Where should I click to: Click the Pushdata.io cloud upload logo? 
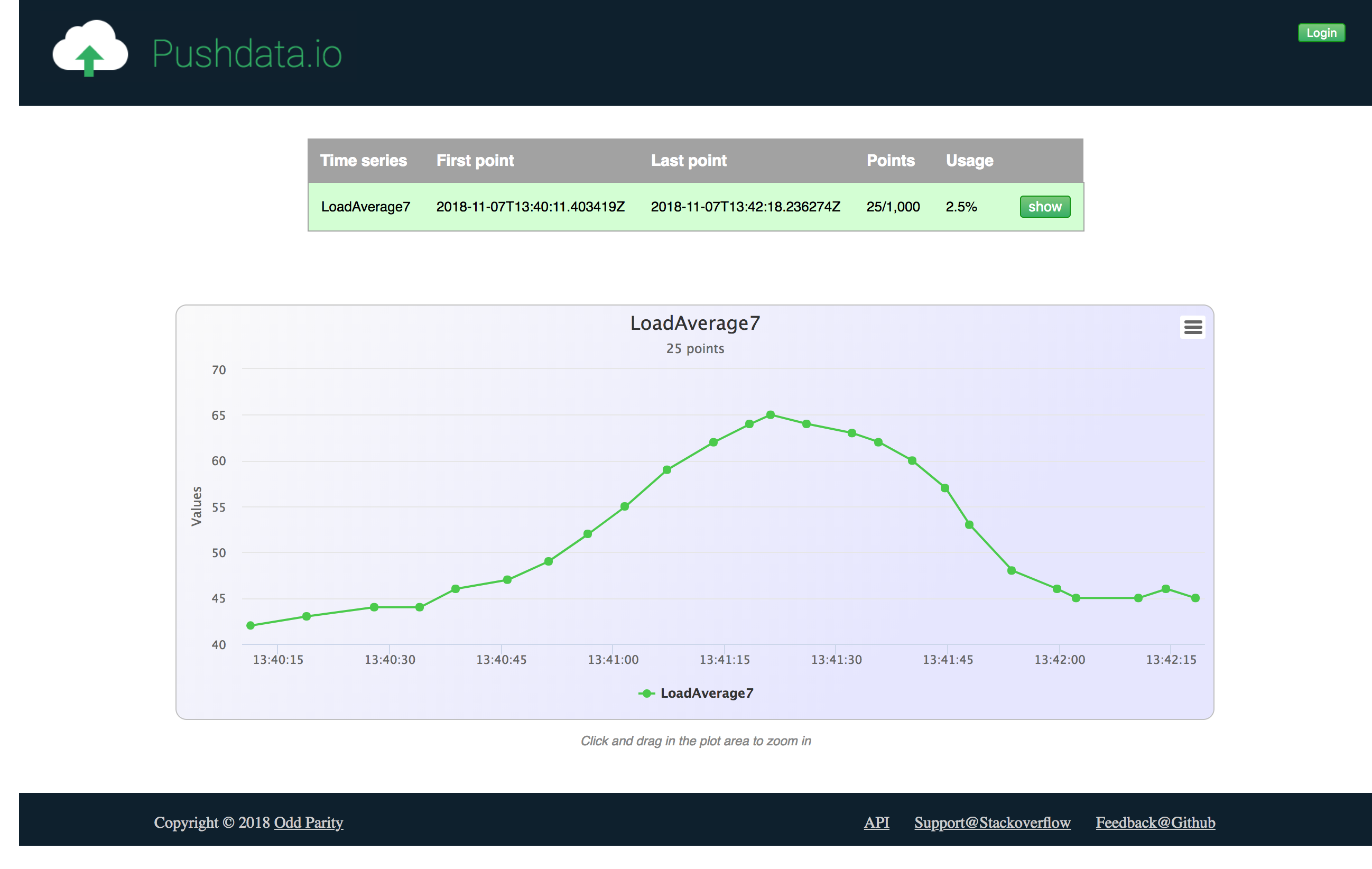click(90, 49)
